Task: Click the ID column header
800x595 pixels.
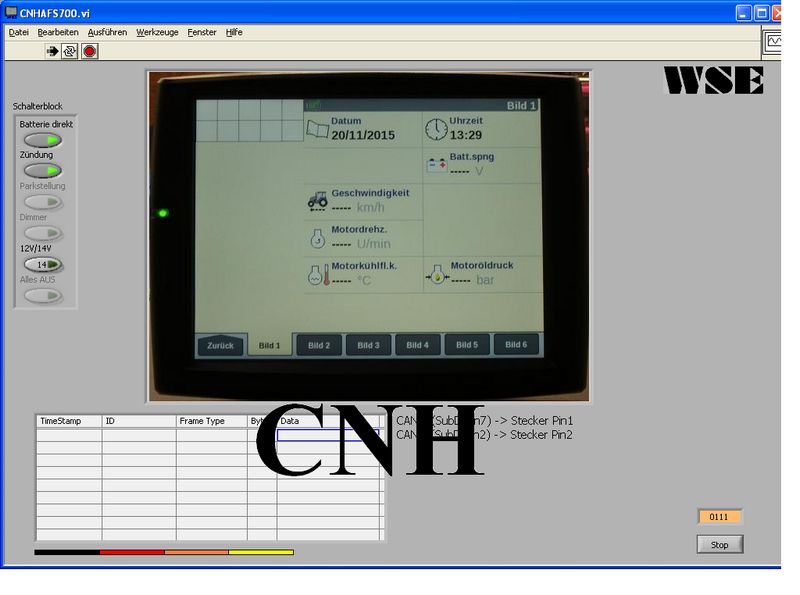Action: tap(139, 421)
